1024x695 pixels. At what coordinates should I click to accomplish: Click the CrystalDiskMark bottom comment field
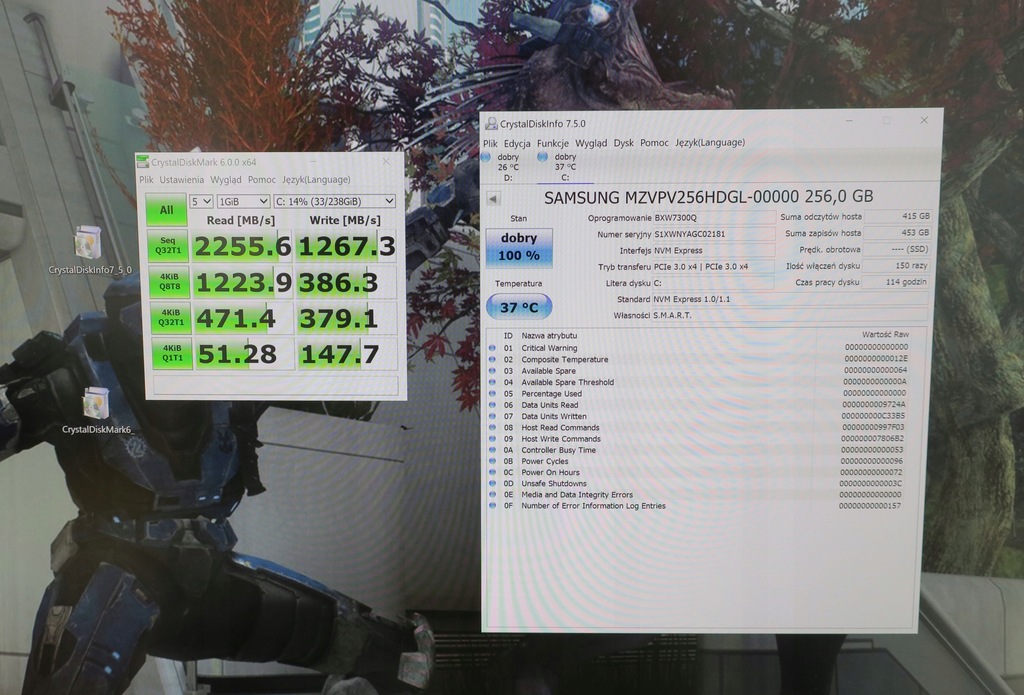tap(276, 385)
